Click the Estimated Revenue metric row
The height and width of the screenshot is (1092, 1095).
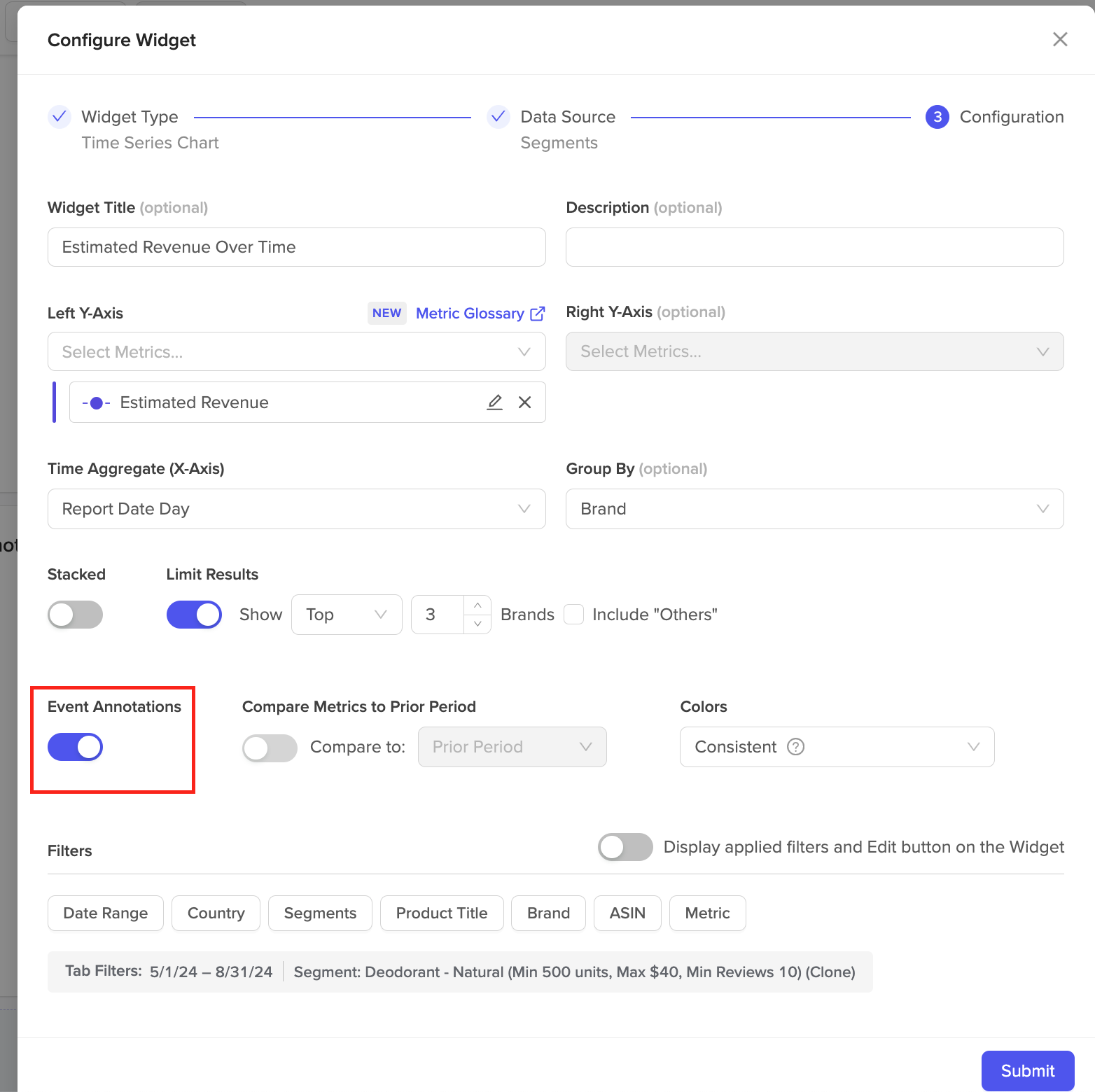[307, 402]
